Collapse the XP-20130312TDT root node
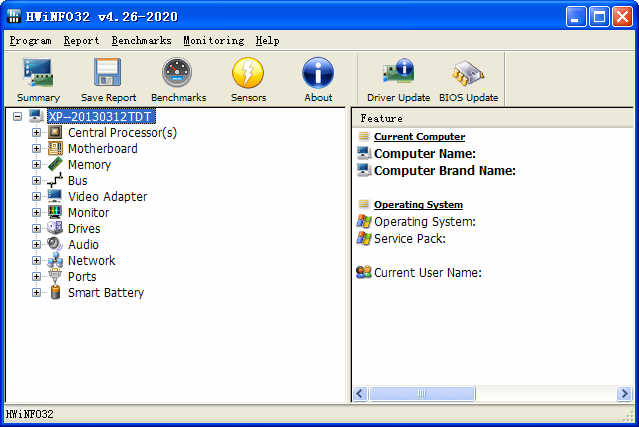 (x=17, y=117)
